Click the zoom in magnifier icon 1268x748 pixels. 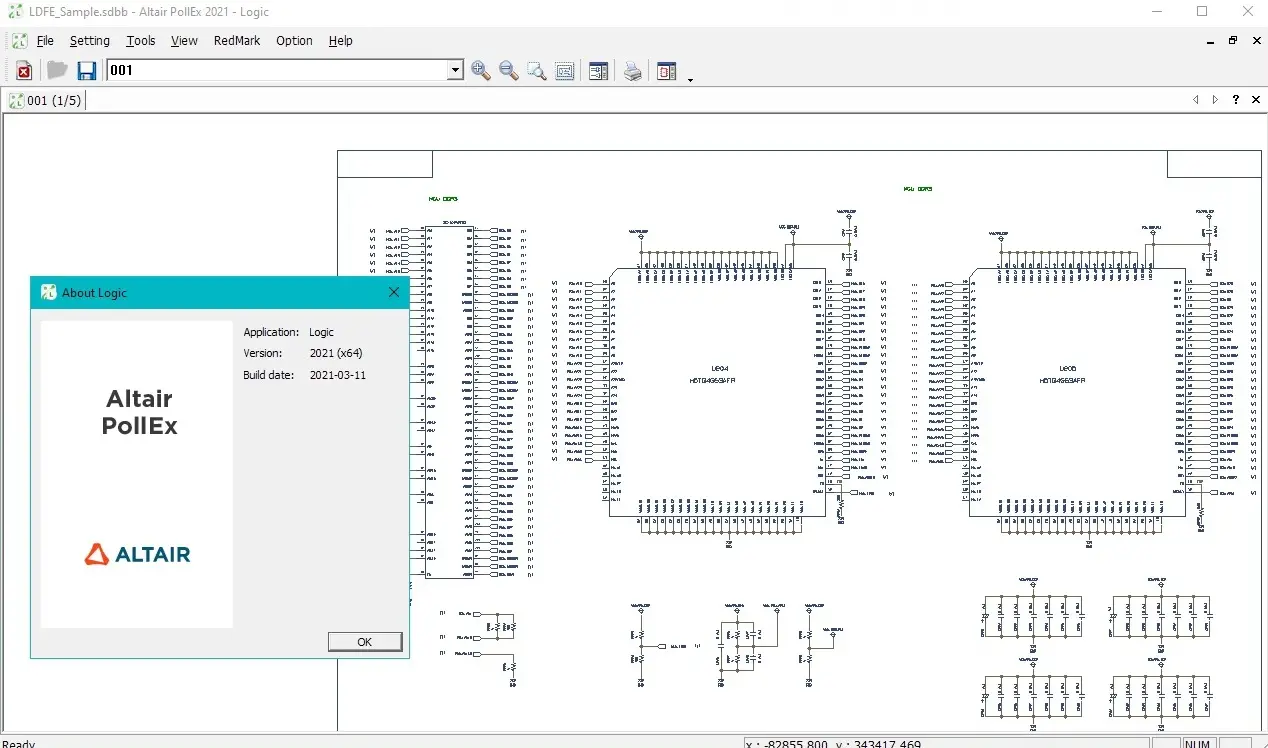coord(481,71)
